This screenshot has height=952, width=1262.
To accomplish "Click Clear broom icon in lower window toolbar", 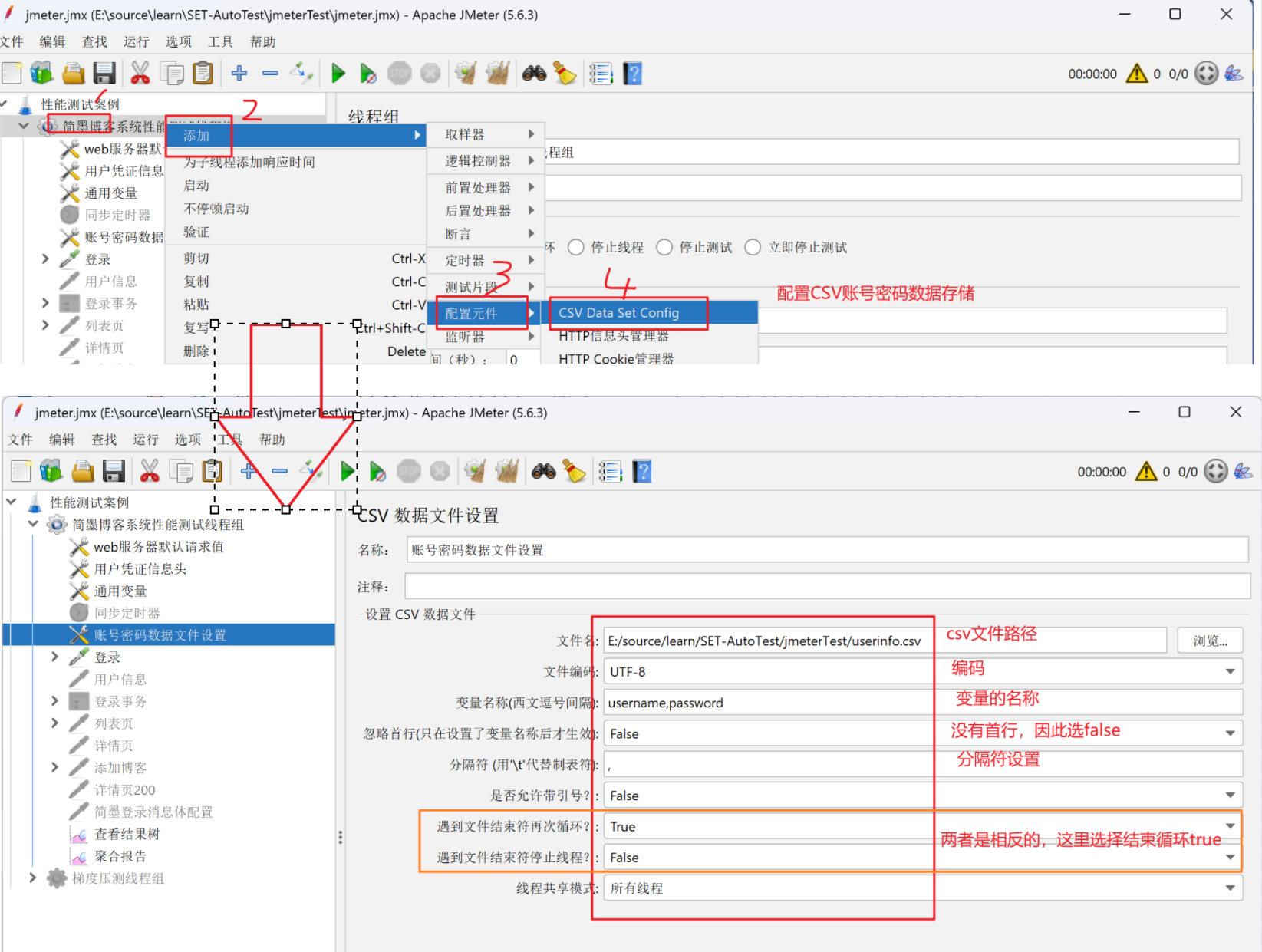I will coord(475,471).
